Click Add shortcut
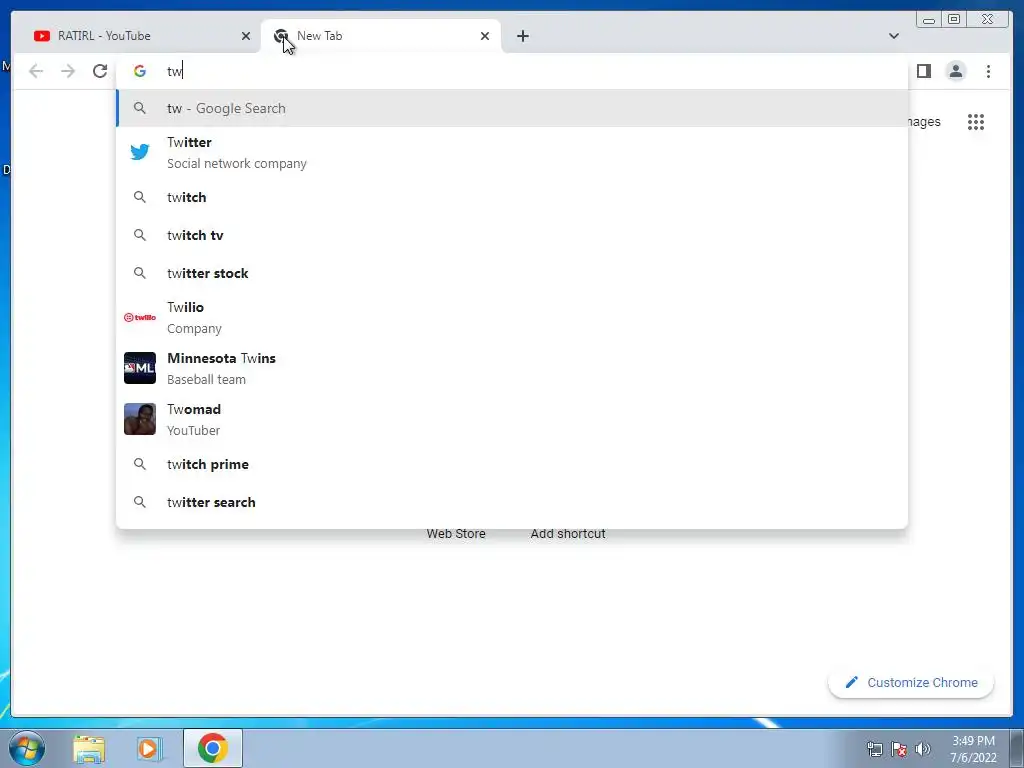Screen dimensions: 1024x768 [x=568, y=534]
